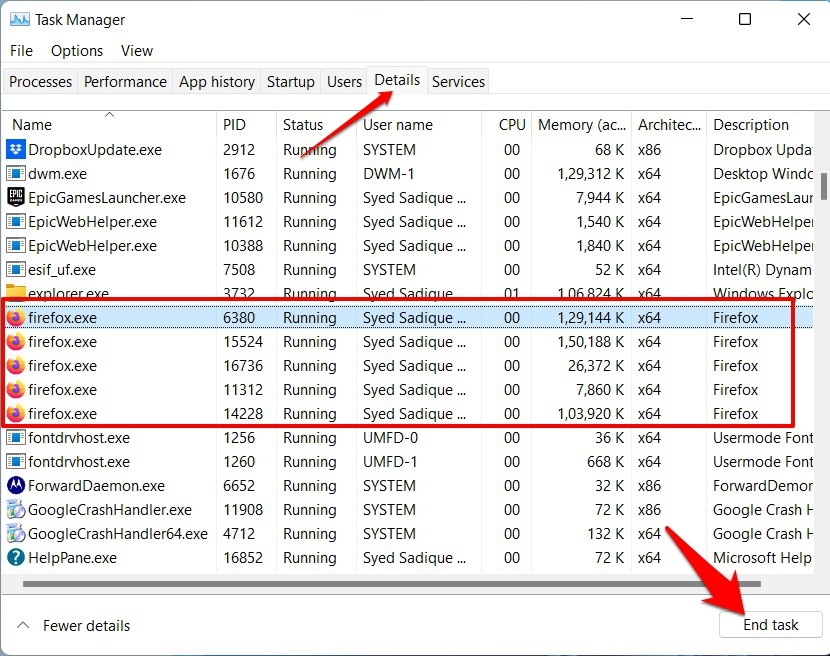
Task: Sort by the Memory column header
Action: [x=581, y=125]
